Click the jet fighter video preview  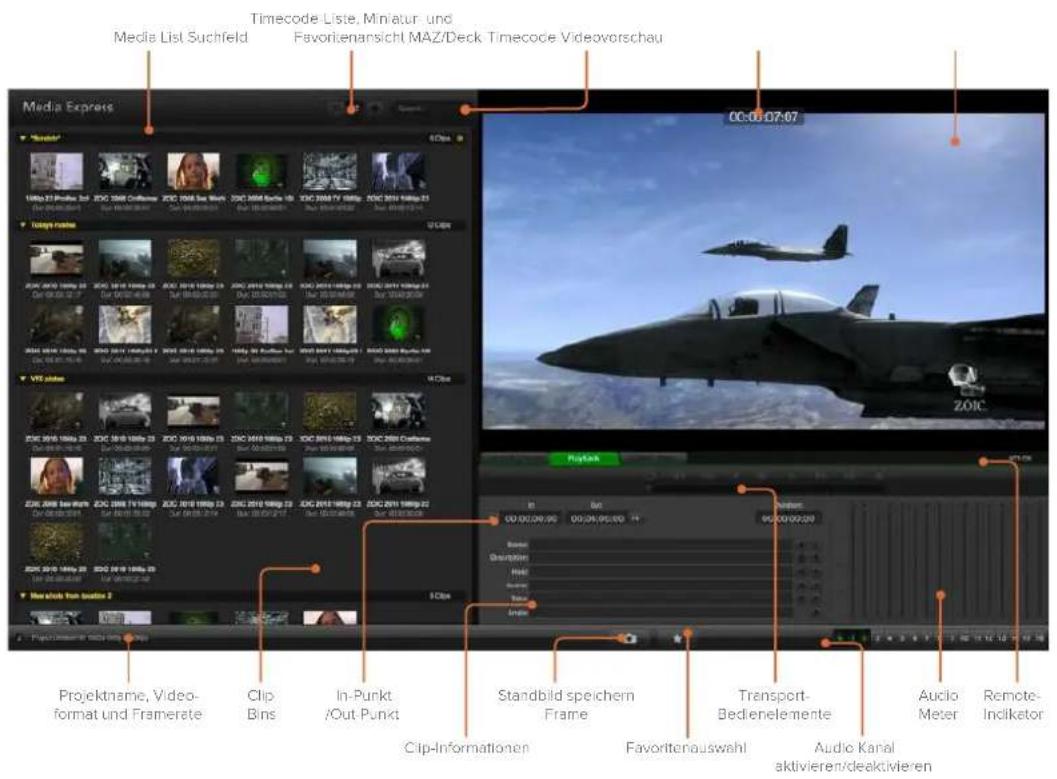click(x=763, y=271)
